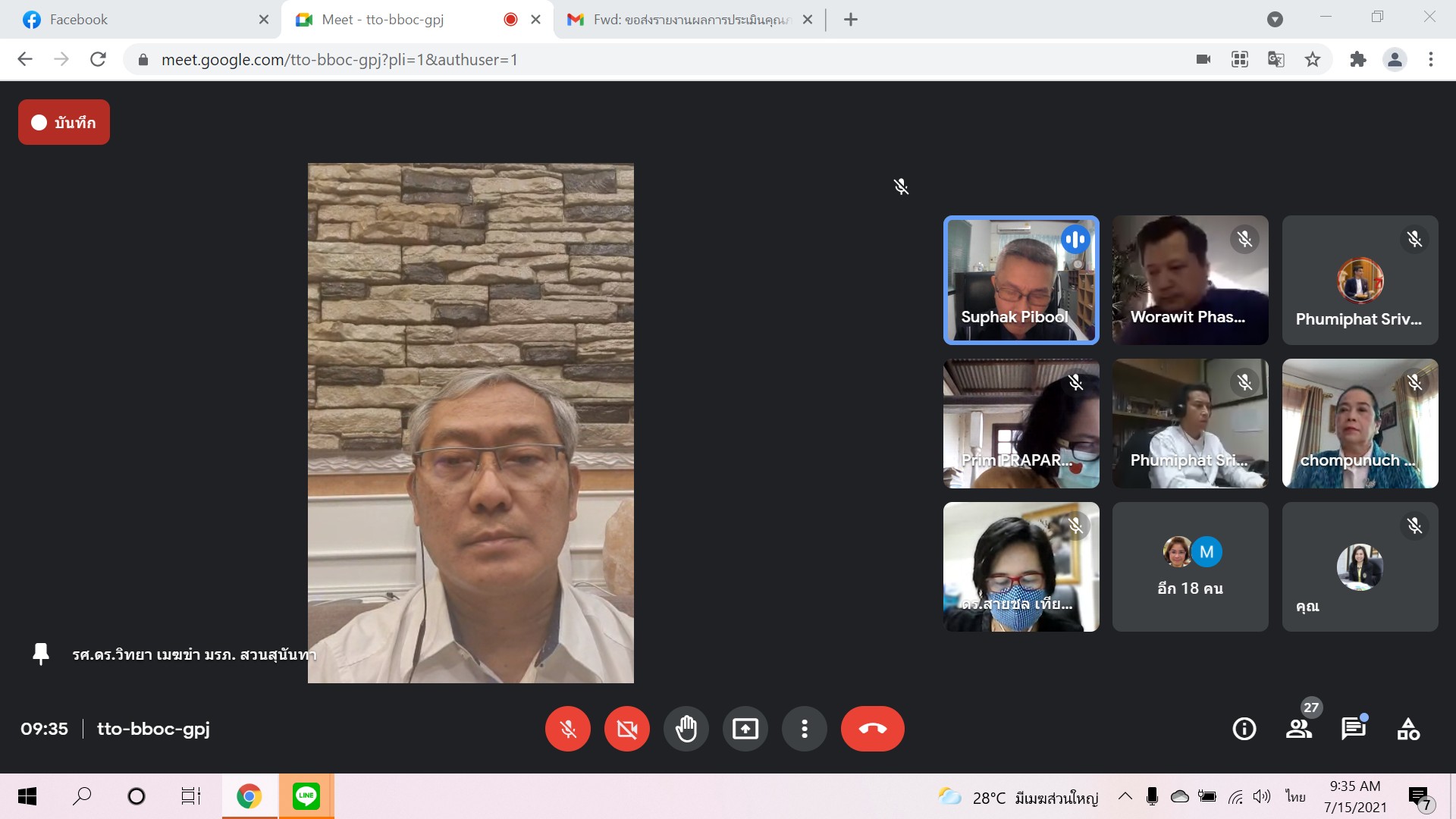Open the meeting details info icon
The image size is (1456, 819).
[x=1244, y=729]
